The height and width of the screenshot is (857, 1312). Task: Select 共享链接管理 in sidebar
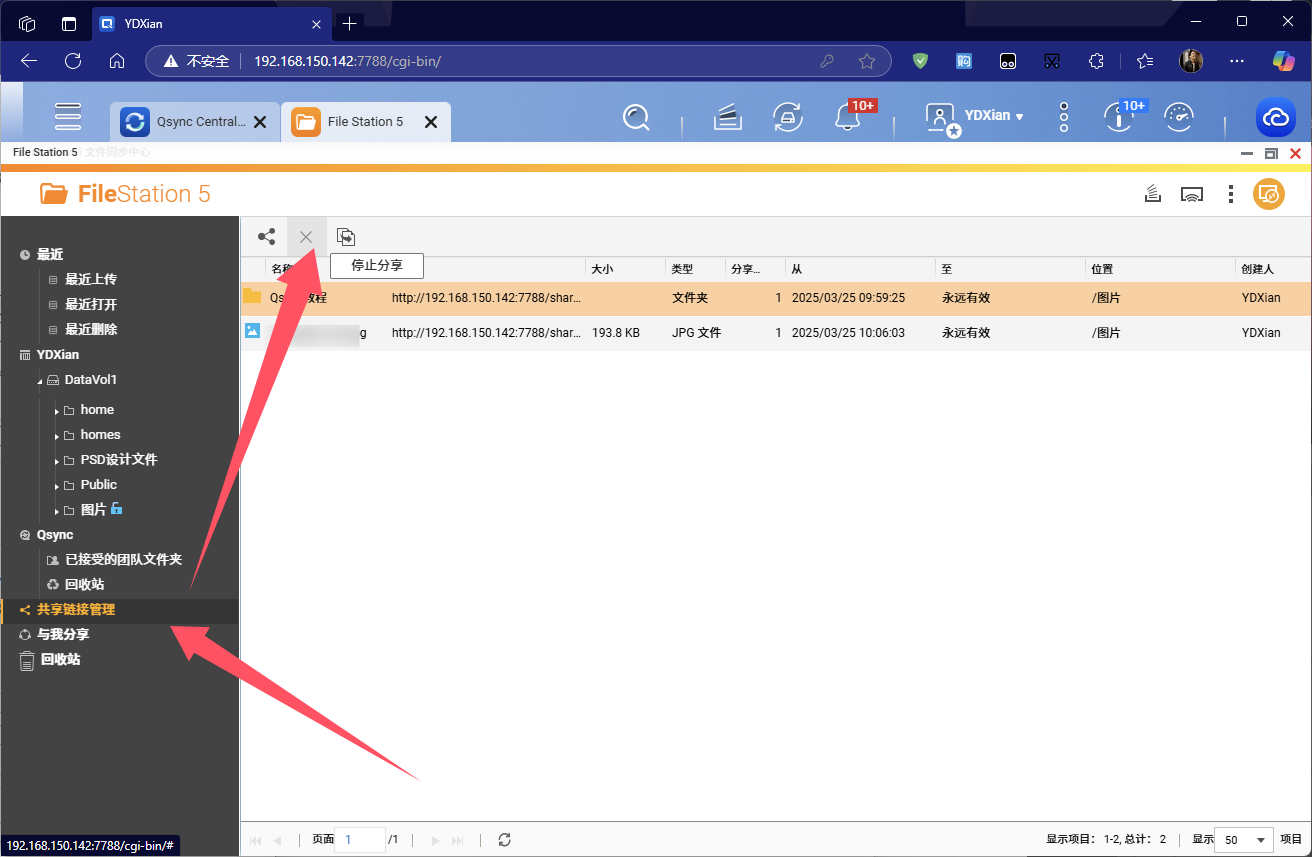pos(76,610)
